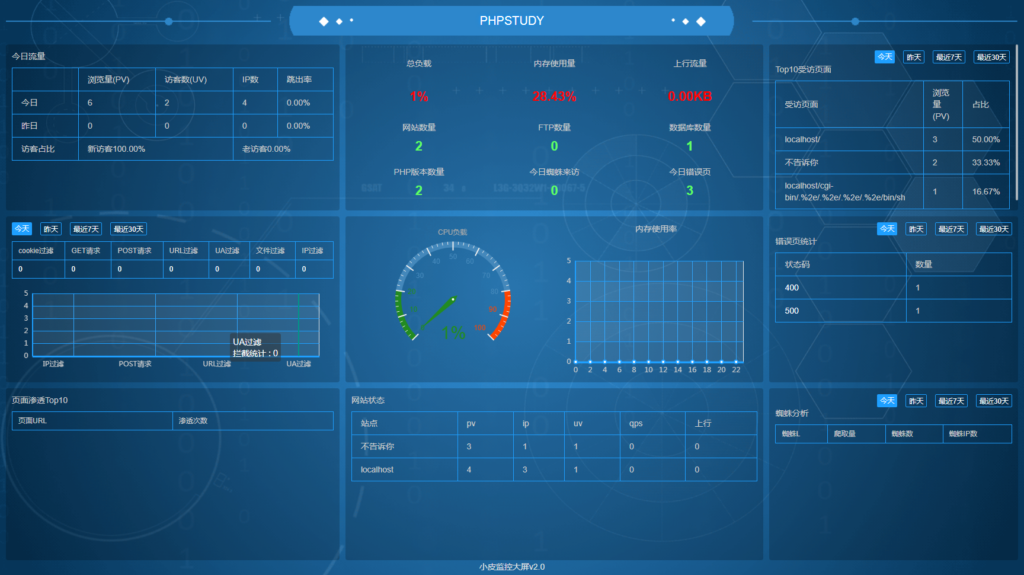Viewport: 1024px width, 575px height.
Task: Select 昨天 tab in Top10受访页面 panel
Action: (x=914, y=57)
